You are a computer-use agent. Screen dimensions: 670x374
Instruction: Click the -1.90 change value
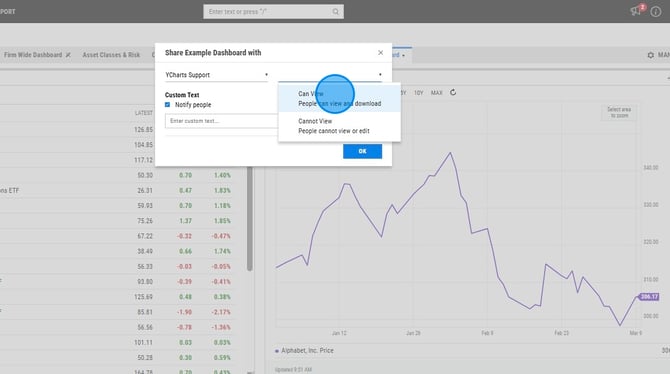coord(184,312)
